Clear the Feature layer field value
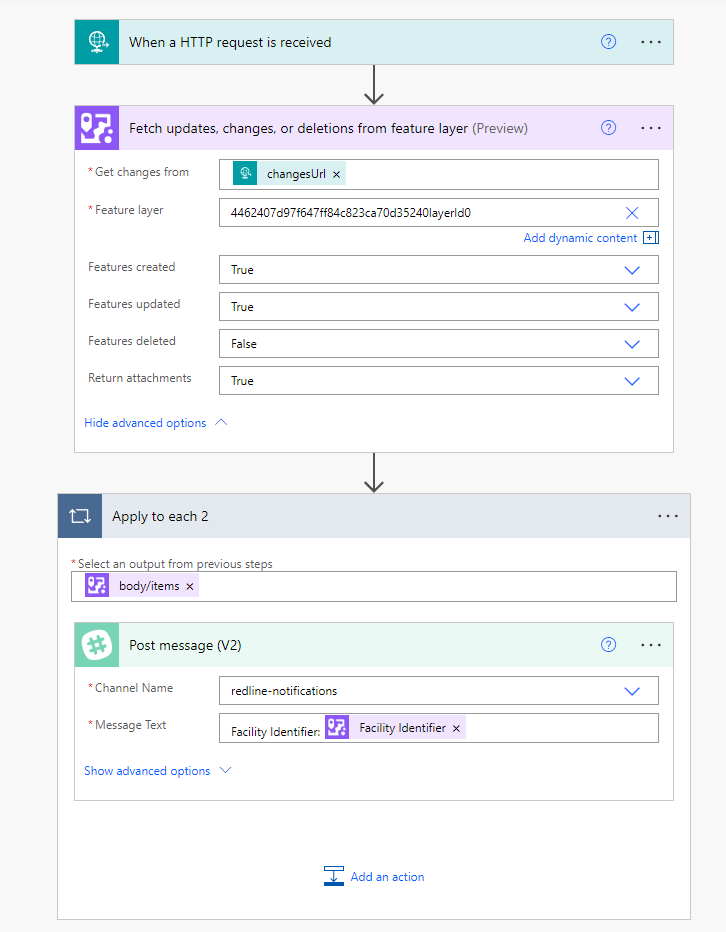The height and width of the screenshot is (932, 726). [632, 212]
